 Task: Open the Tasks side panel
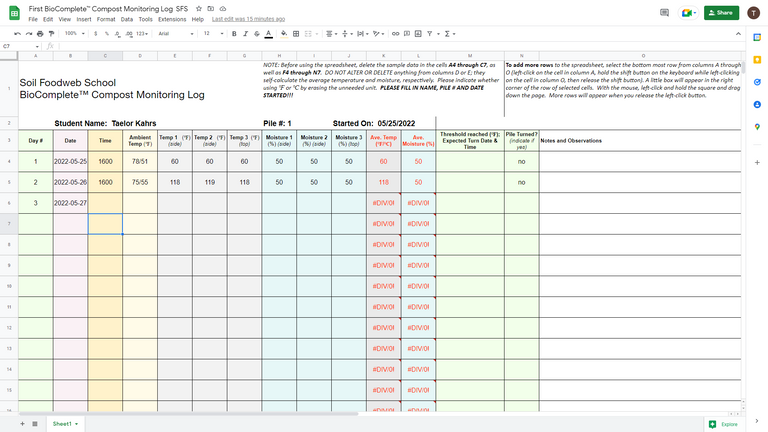click(757, 82)
